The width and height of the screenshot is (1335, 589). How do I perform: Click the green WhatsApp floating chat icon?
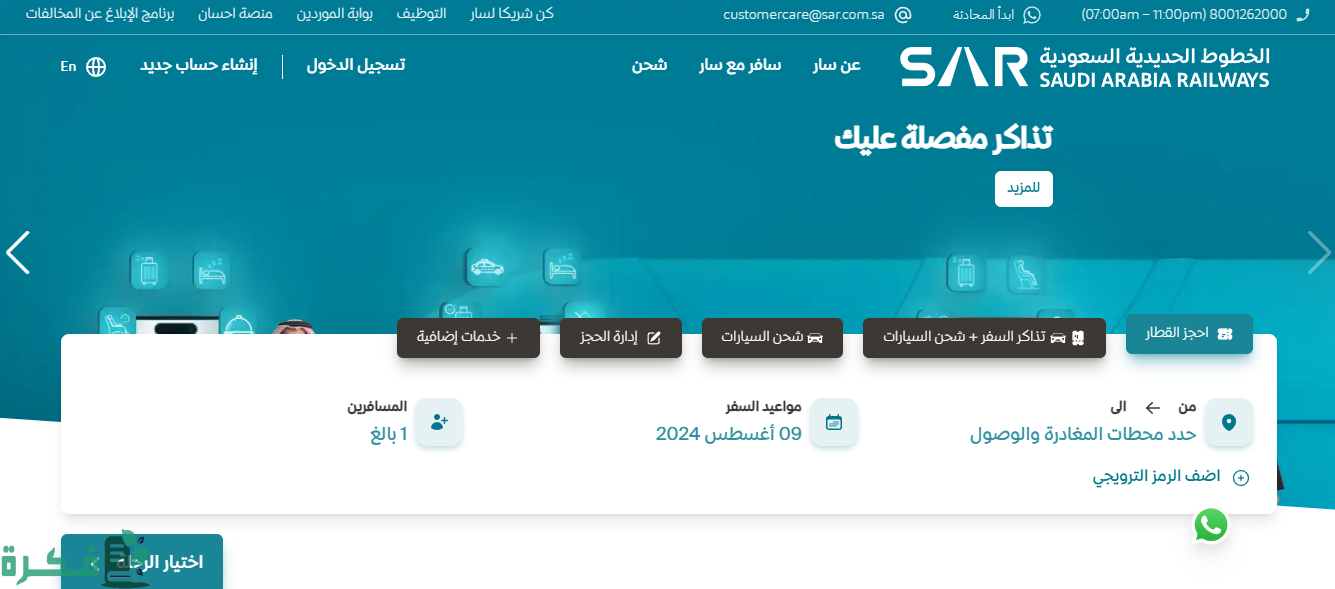coord(1210,525)
